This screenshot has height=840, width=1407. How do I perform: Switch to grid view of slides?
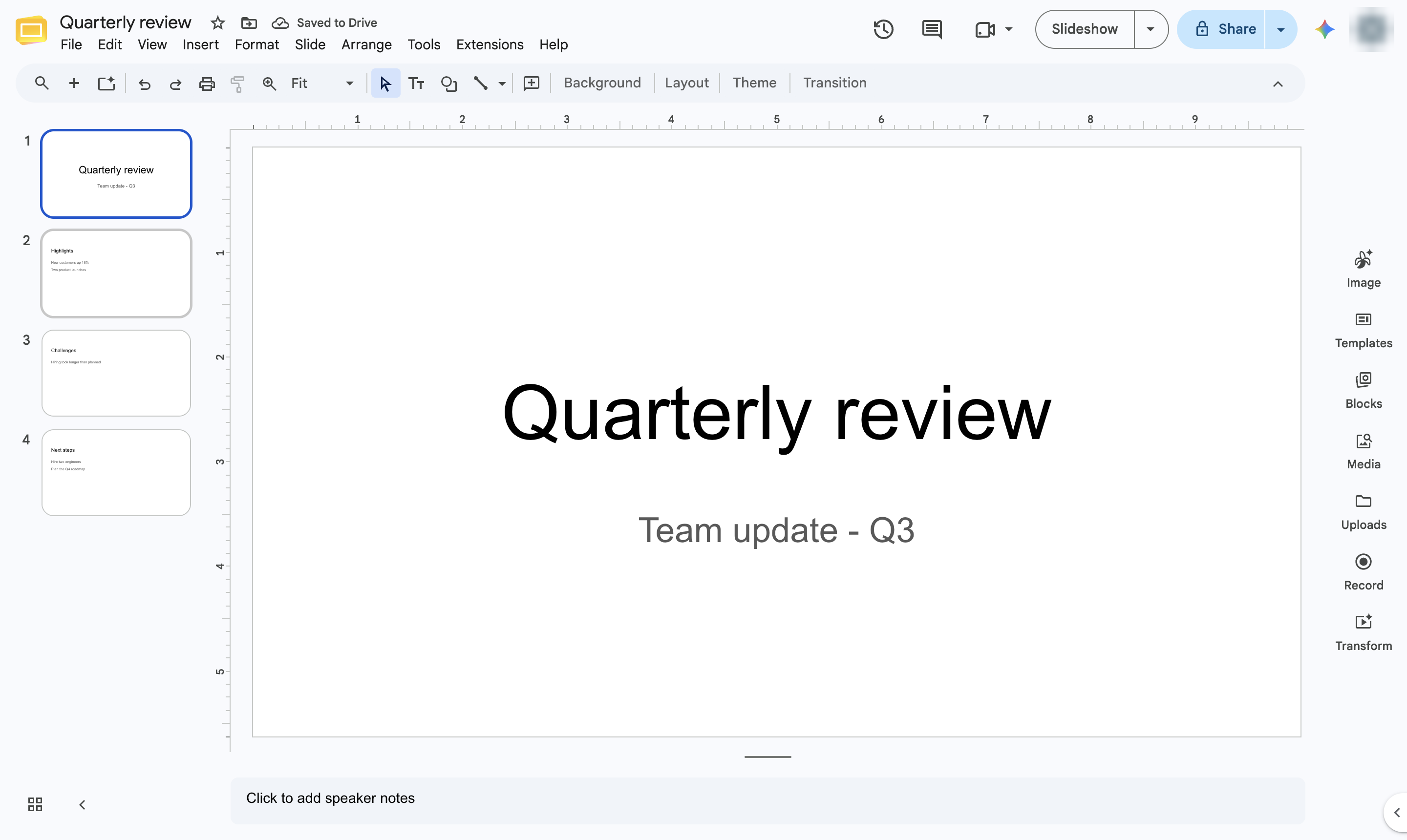[35, 804]
